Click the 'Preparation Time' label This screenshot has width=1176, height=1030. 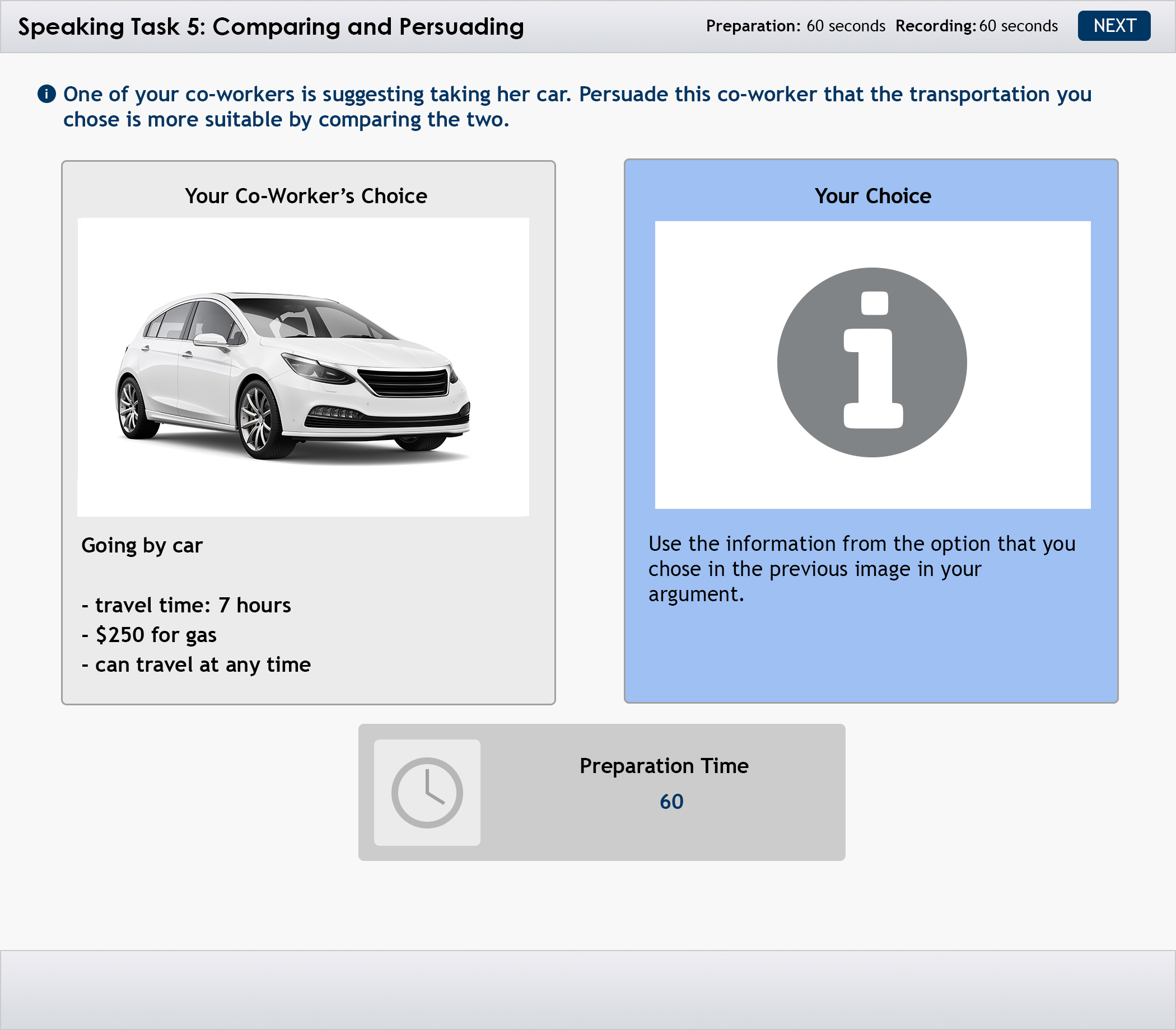[x=664, y=766]
